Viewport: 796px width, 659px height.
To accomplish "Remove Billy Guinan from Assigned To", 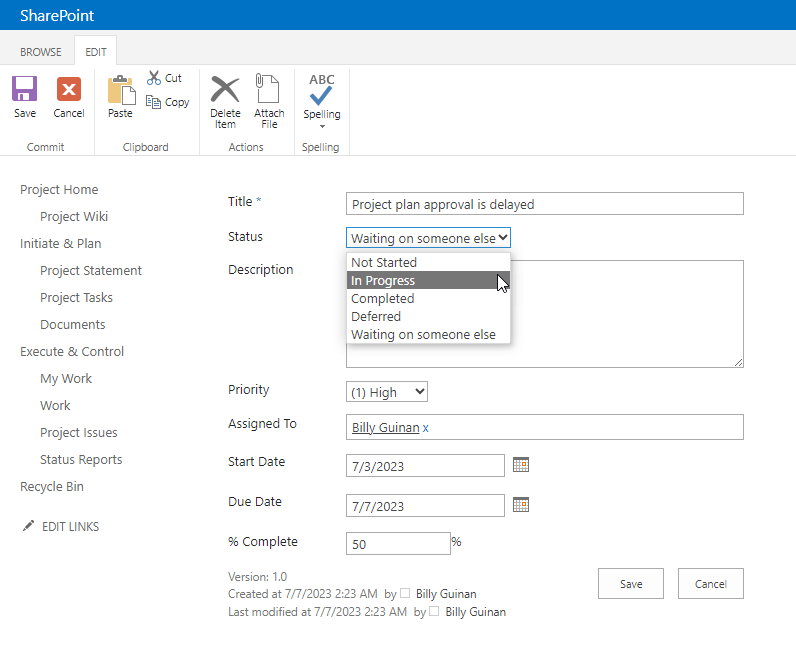I will pos(425,428).
